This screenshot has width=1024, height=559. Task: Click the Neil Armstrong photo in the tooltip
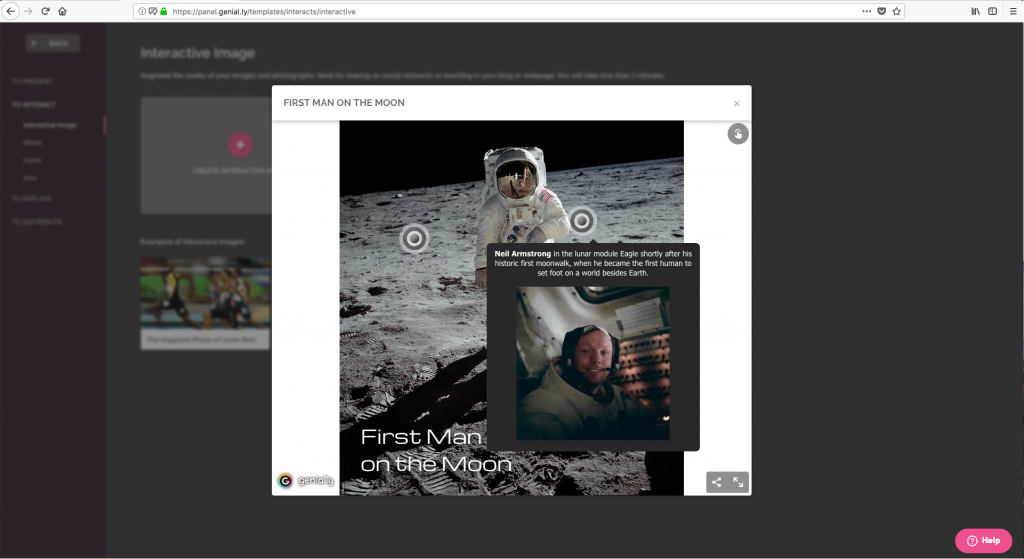[593, 363]
